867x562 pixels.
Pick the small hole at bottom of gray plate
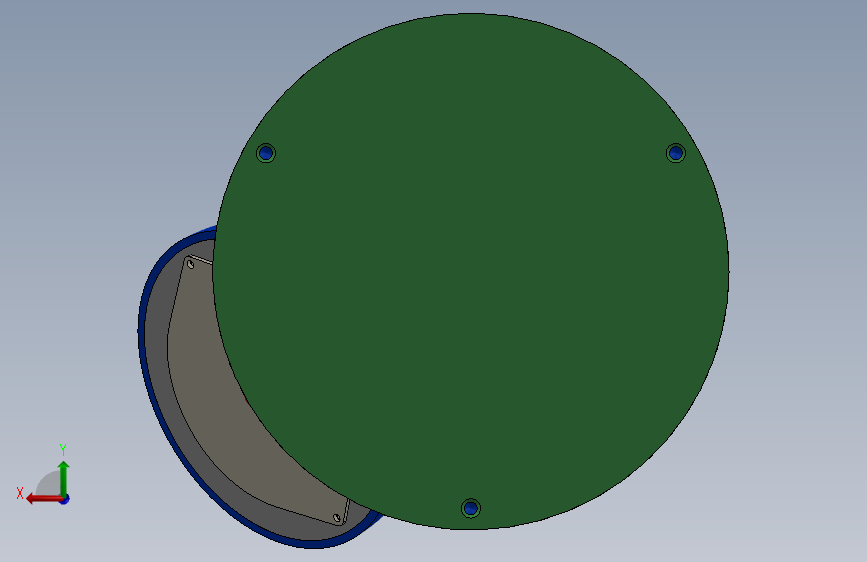click(337, 518)
